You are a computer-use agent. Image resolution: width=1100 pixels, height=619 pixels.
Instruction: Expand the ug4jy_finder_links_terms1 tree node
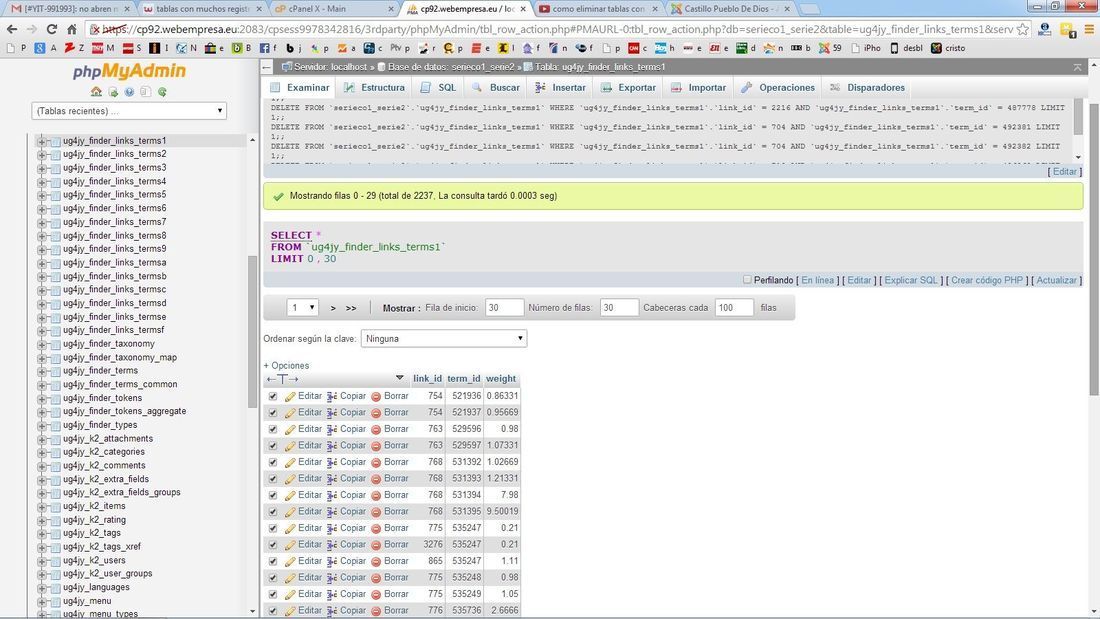point(41,141)
